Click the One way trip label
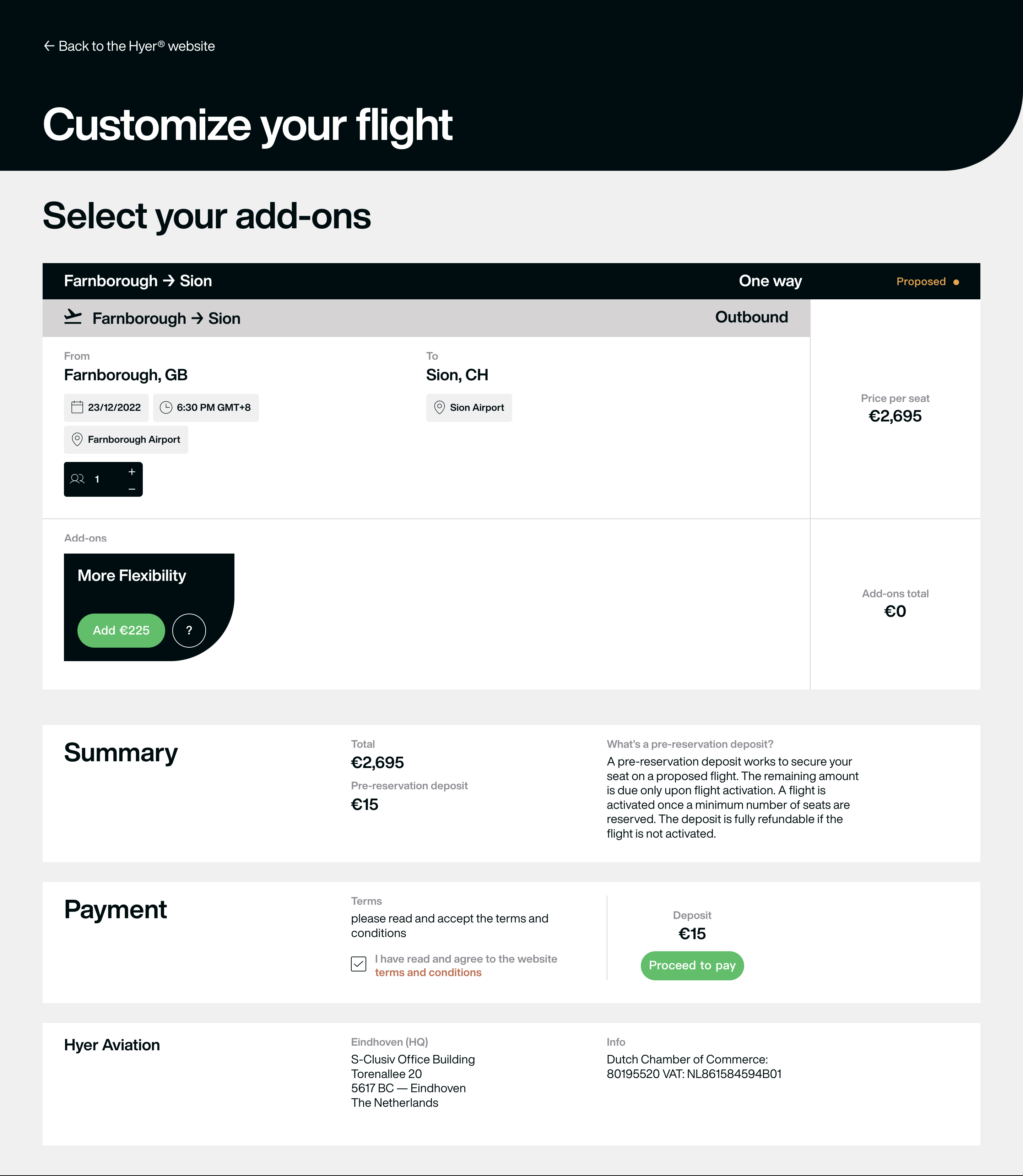The image size is (1023, 1176). 770,281
